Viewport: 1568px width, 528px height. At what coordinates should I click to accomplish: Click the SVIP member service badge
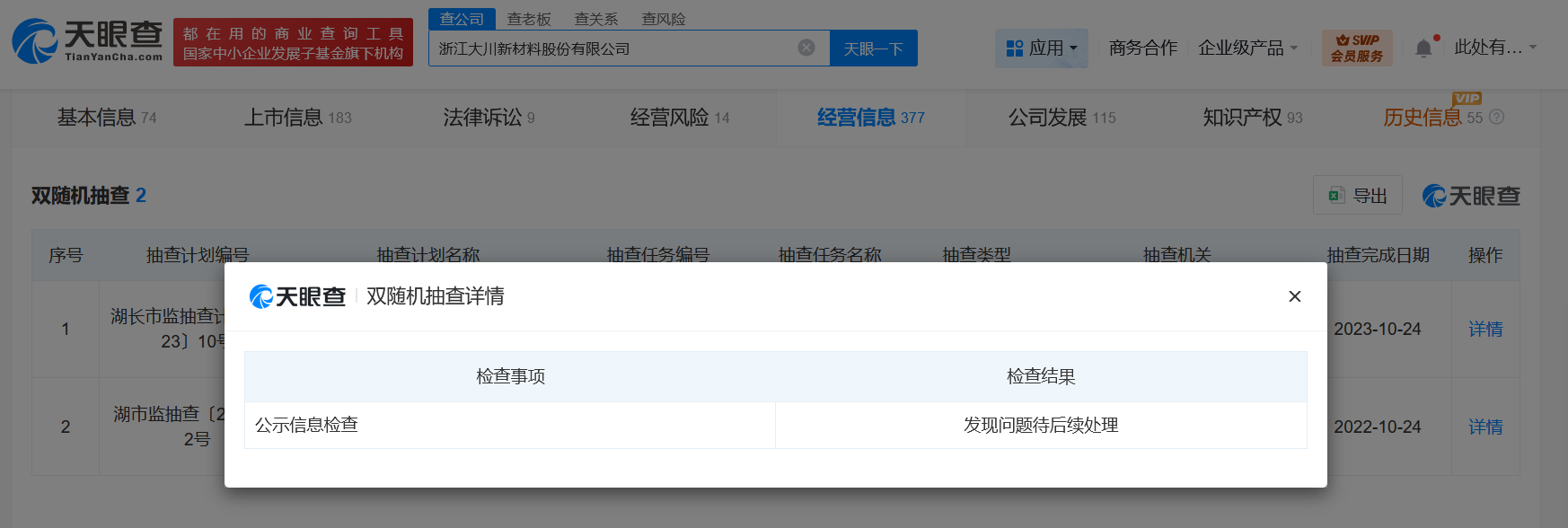click(1357, 48)
